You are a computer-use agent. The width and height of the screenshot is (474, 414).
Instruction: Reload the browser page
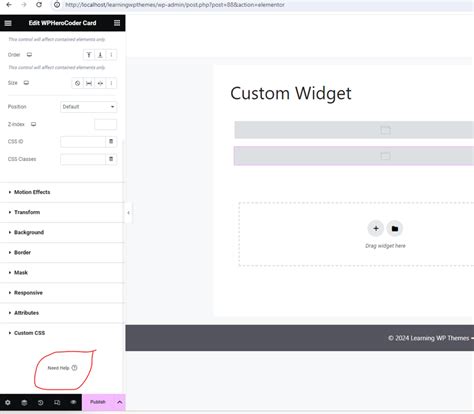[39, 5]
